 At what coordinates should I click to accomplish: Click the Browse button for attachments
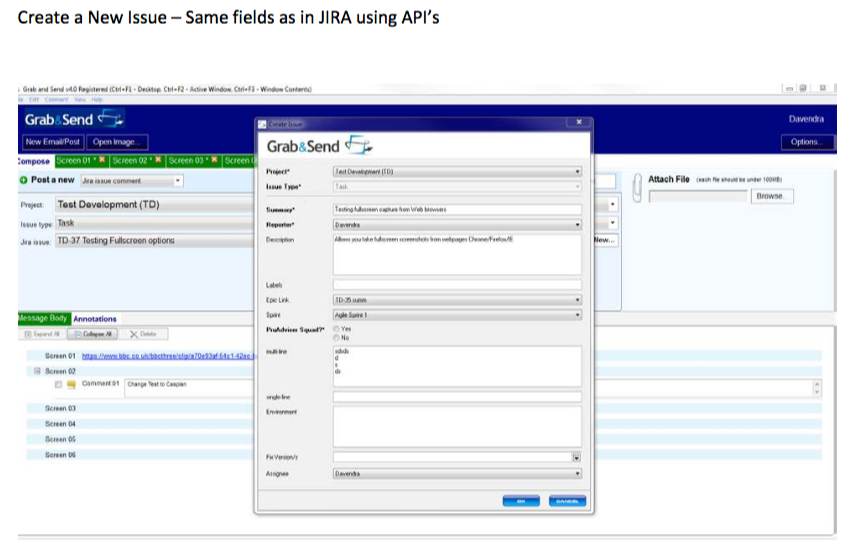click(x=772, y=196)
